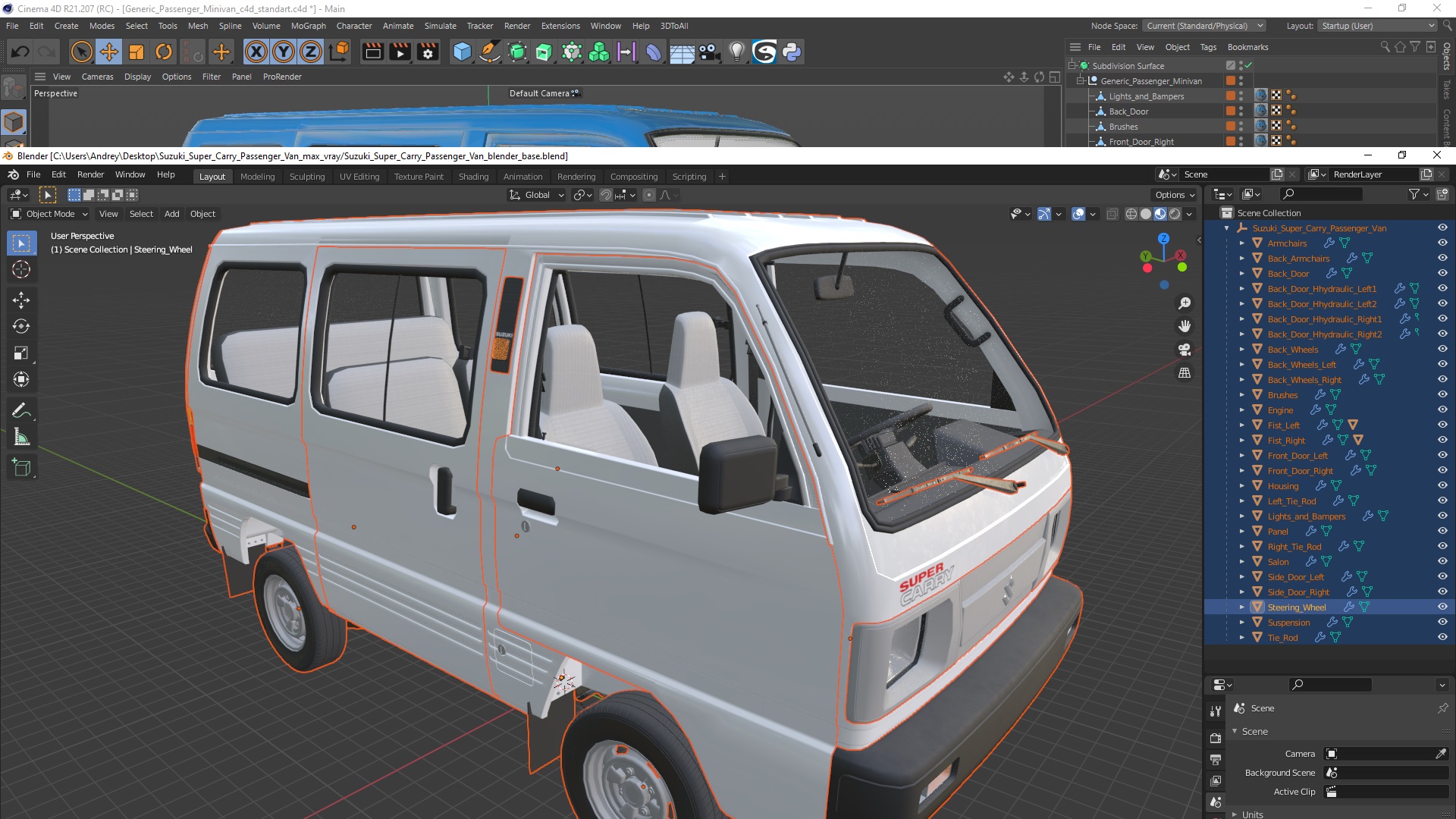Toggle visibility of Steering_Wheel object
The image size is (1456, 819).
[x=1442, y=607]
